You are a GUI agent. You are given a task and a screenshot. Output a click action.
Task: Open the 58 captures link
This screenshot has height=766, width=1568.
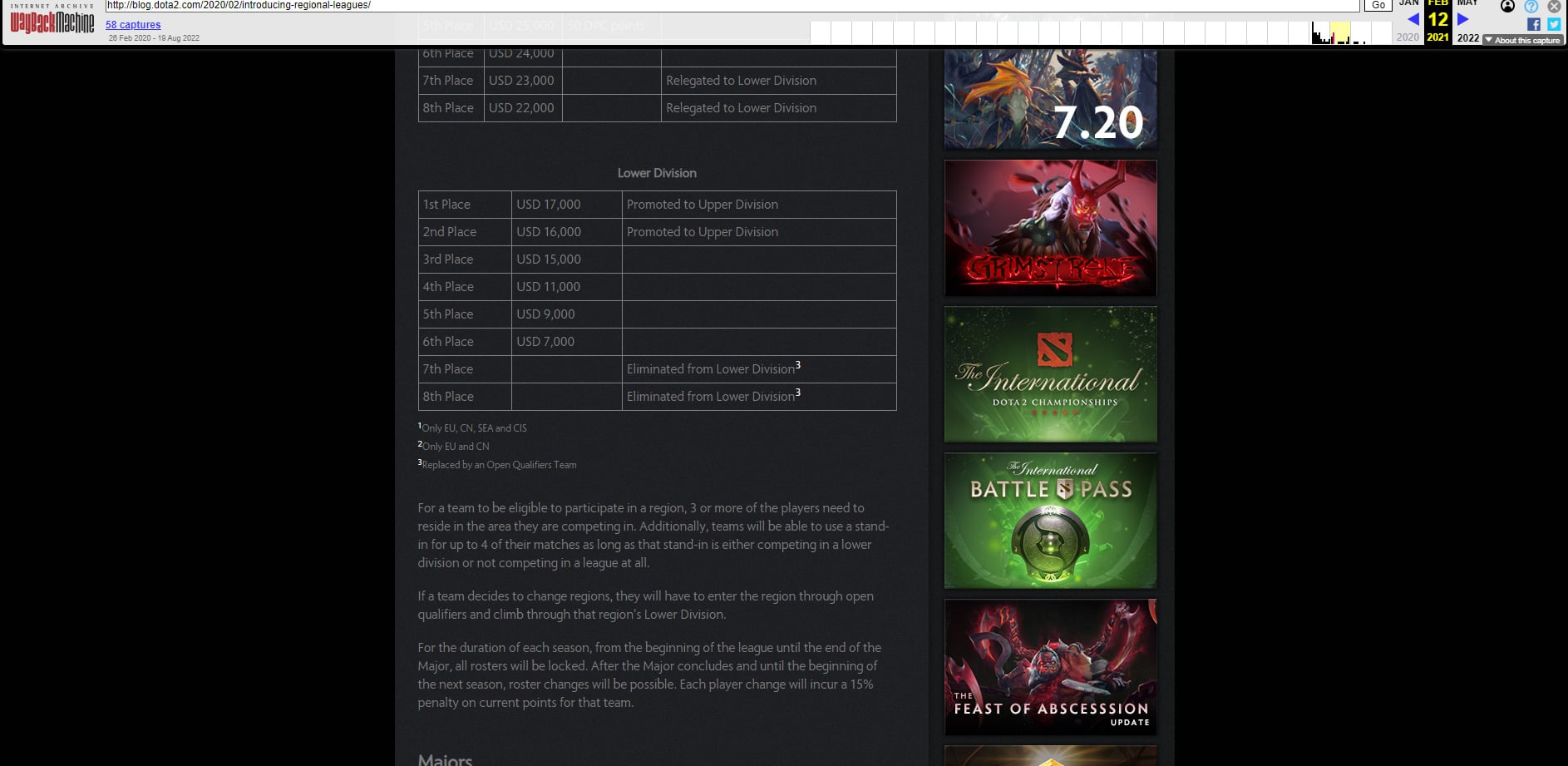coord(133,25)
